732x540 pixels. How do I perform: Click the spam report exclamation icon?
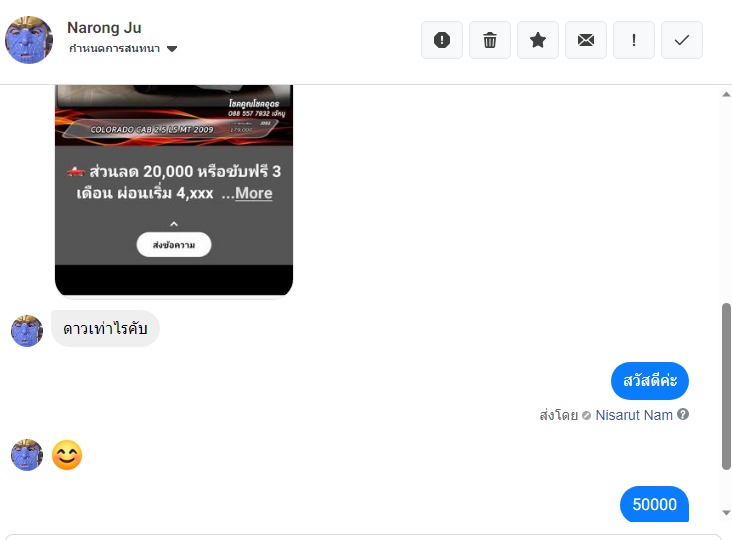click(442, 40)
